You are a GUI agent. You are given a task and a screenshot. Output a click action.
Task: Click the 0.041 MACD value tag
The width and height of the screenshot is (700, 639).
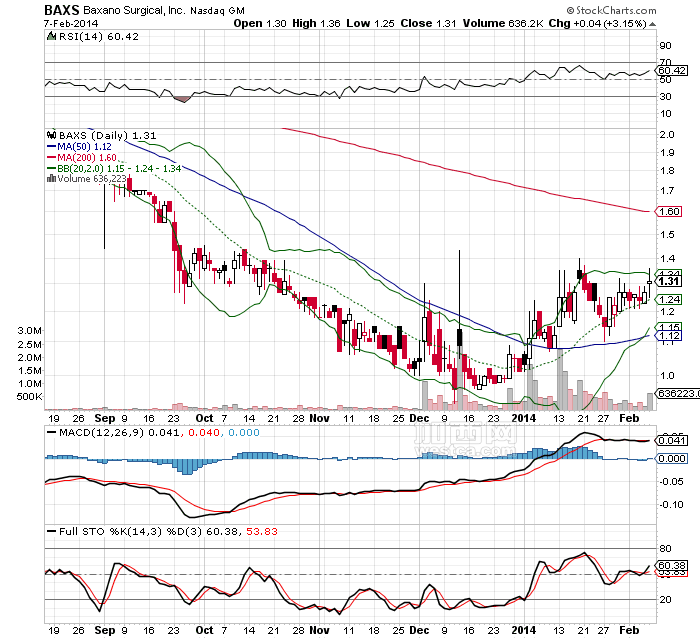point(671,441)
